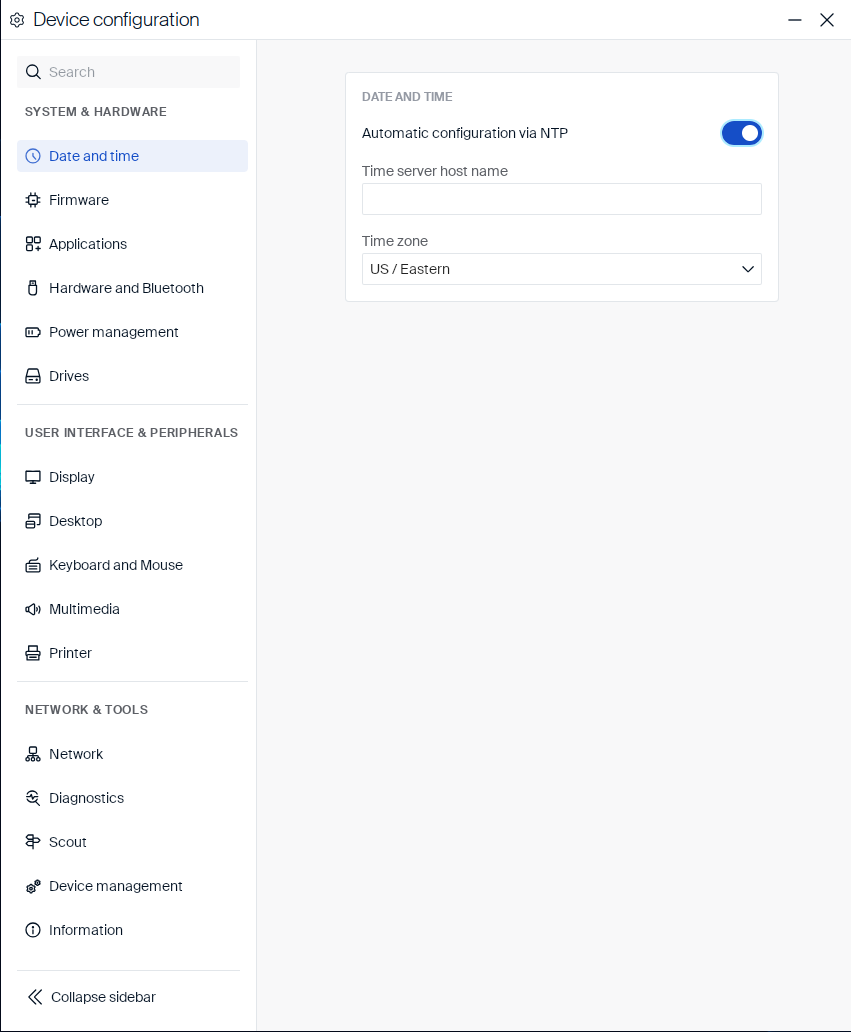Click the Information circle icon

[x=33, y=930]
